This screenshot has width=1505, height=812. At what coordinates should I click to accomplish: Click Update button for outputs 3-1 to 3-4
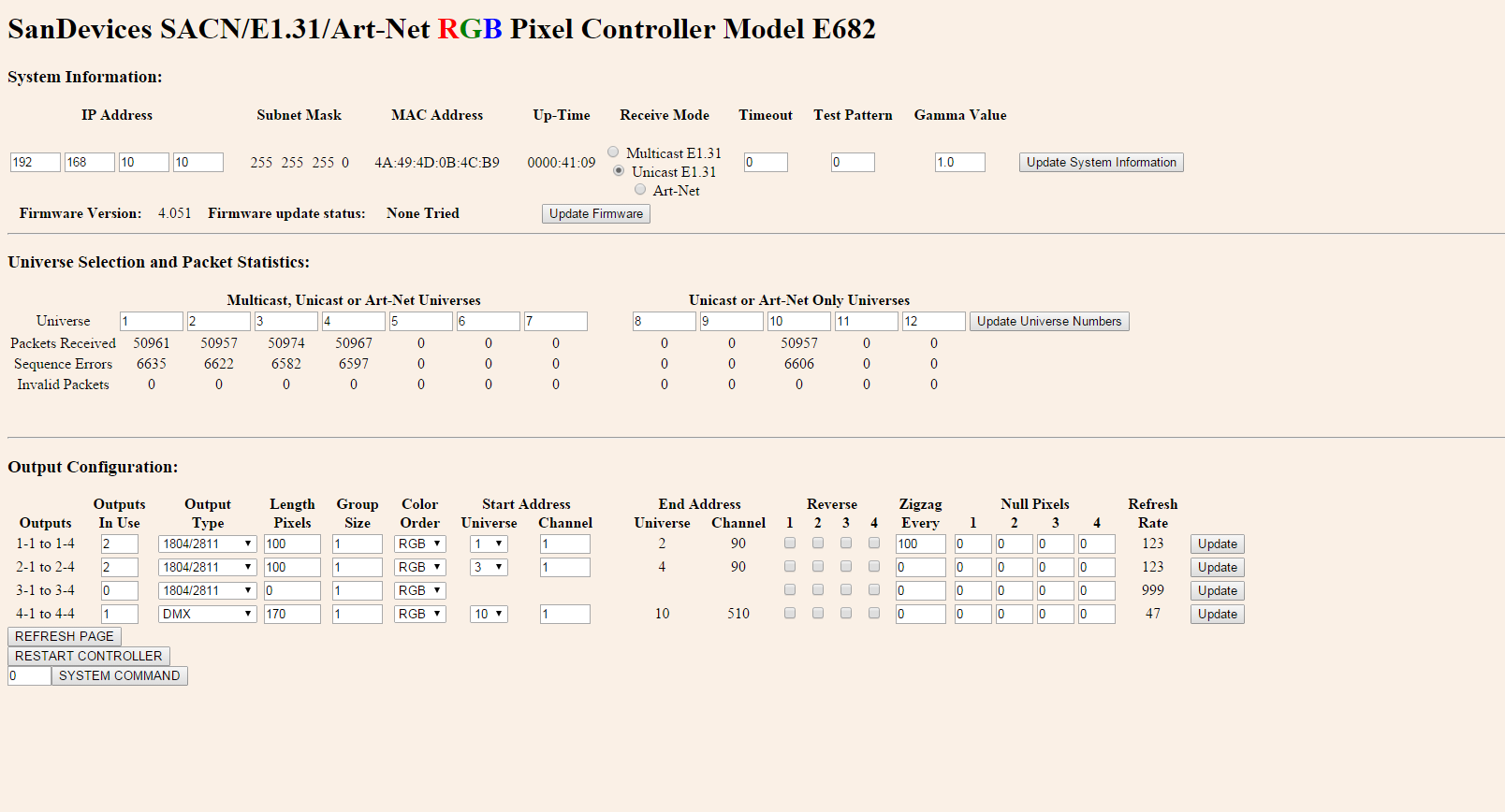pos(1218,590)
